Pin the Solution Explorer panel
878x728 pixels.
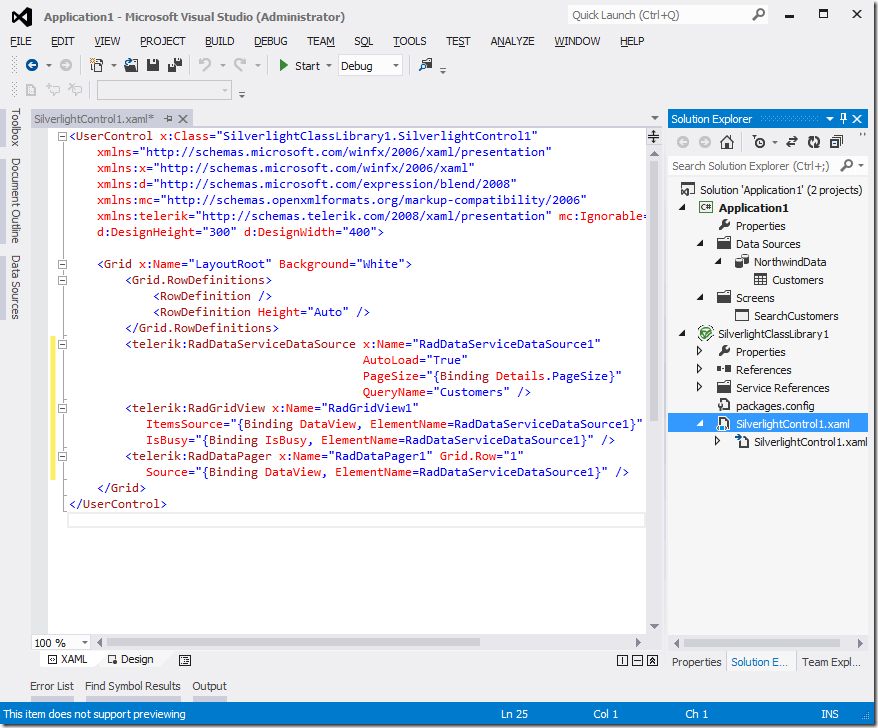tap(843, 118)
